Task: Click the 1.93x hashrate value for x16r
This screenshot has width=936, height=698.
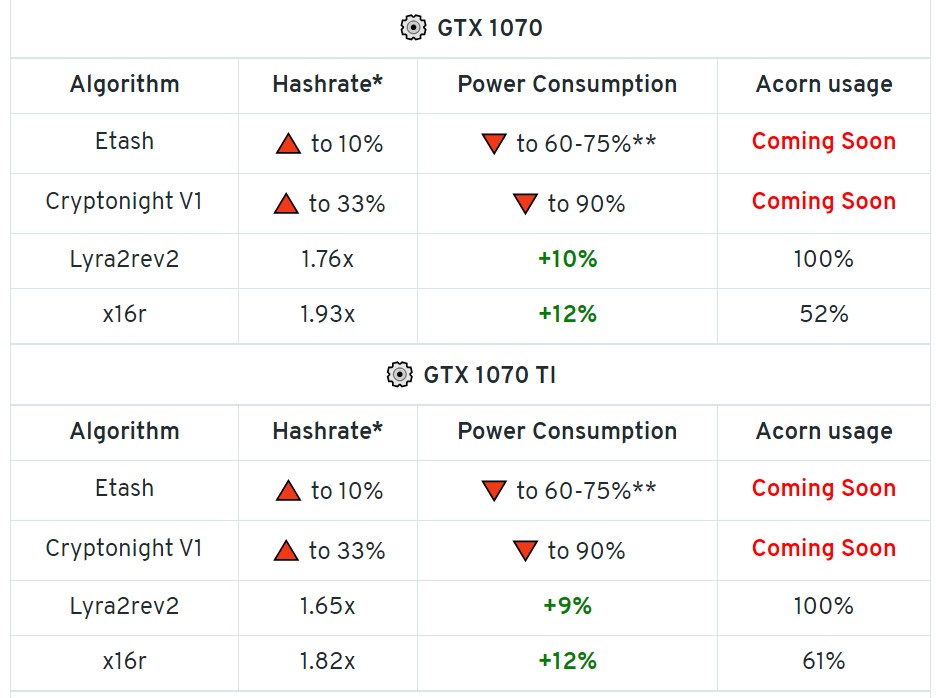Action: click(327, 314)
